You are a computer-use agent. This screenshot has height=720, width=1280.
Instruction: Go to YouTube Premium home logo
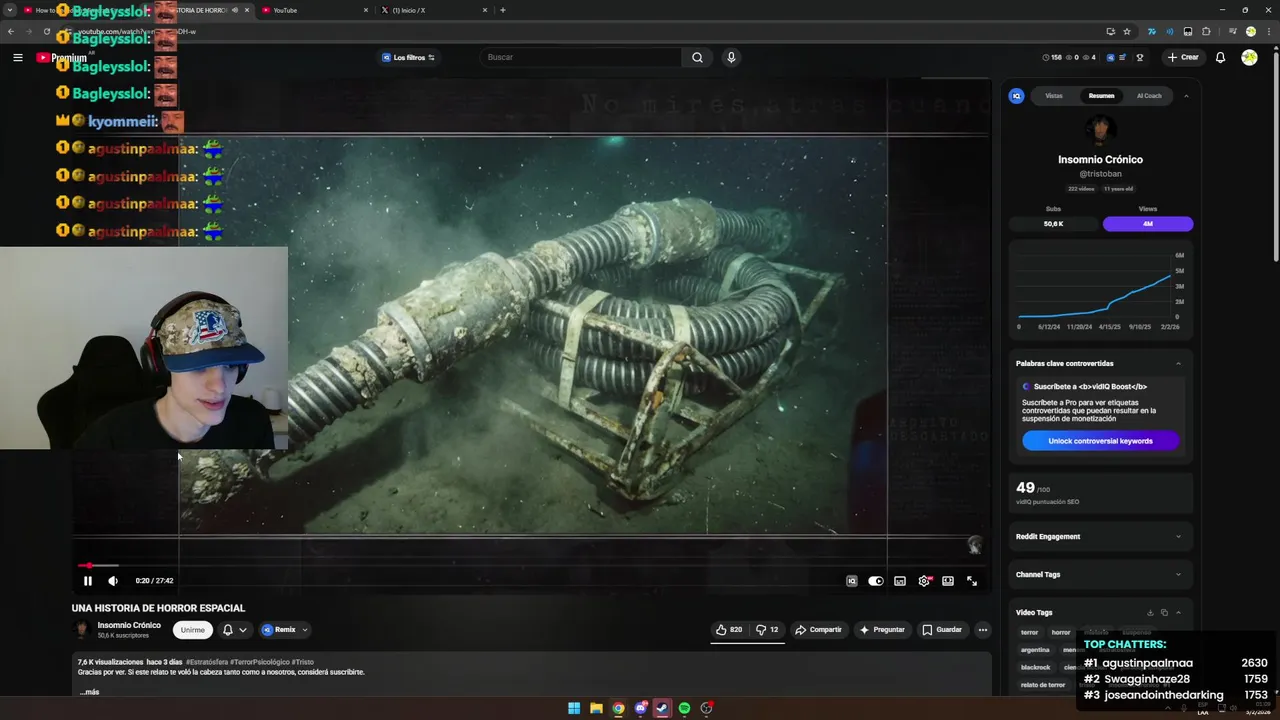[62, 57]
